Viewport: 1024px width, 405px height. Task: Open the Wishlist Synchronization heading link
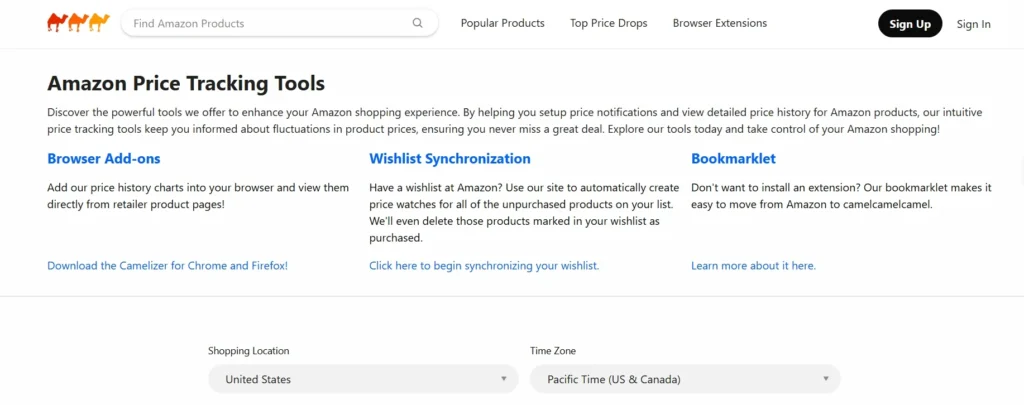coord(450,158)
